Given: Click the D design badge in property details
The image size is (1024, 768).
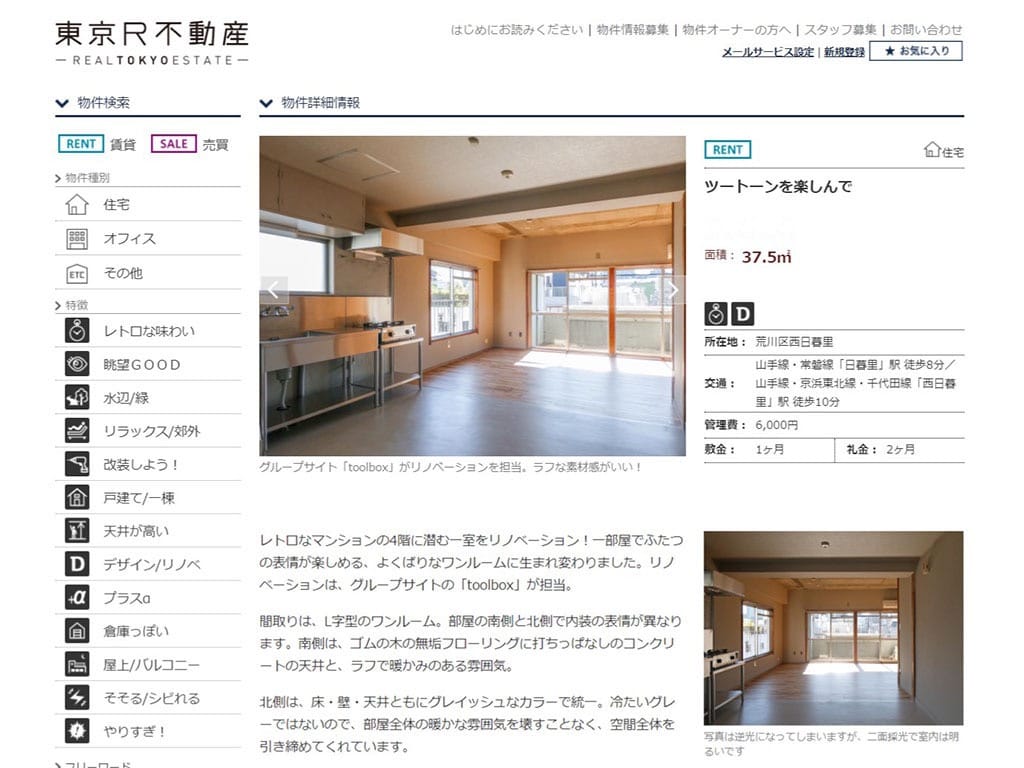Looking at the screenshot, I should (x=742, y=314).
